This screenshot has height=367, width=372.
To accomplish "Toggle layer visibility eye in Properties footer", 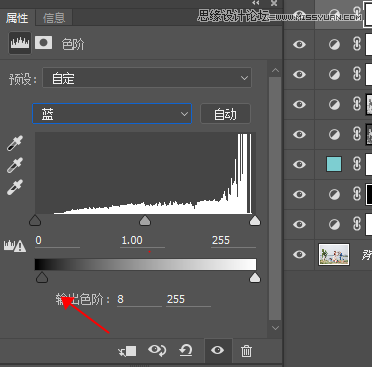I will coord(217,350).
